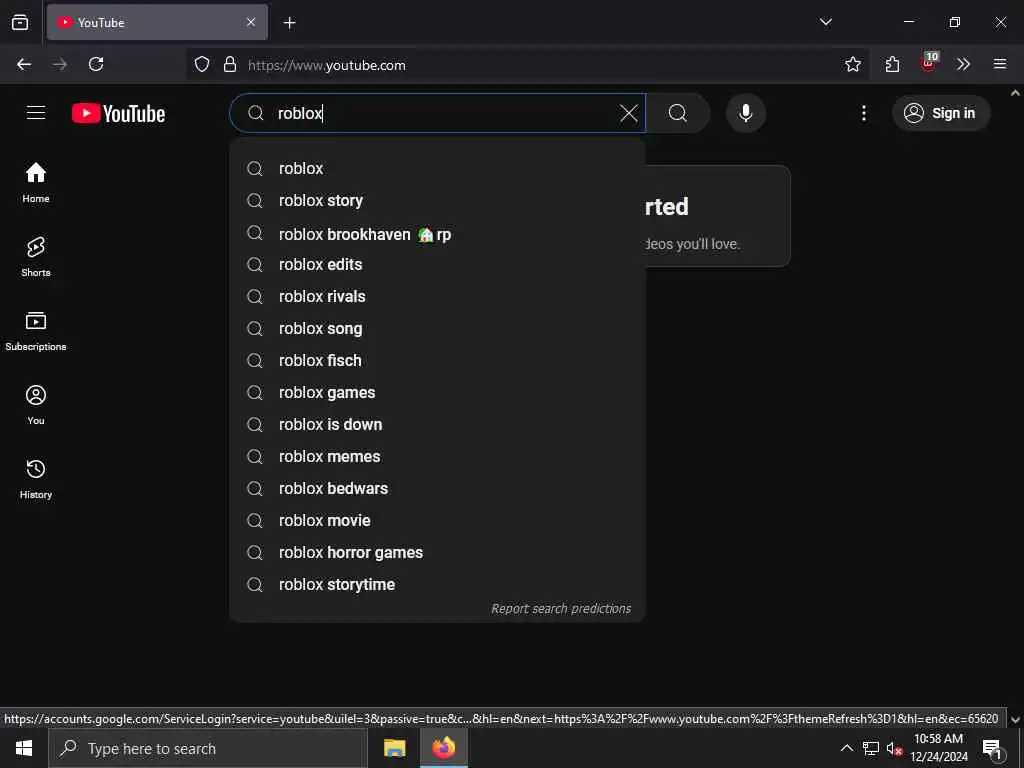1024x768 pixels.
Task: Open the uBlock extension icon with badge 10
Action: tap(929, 63)
